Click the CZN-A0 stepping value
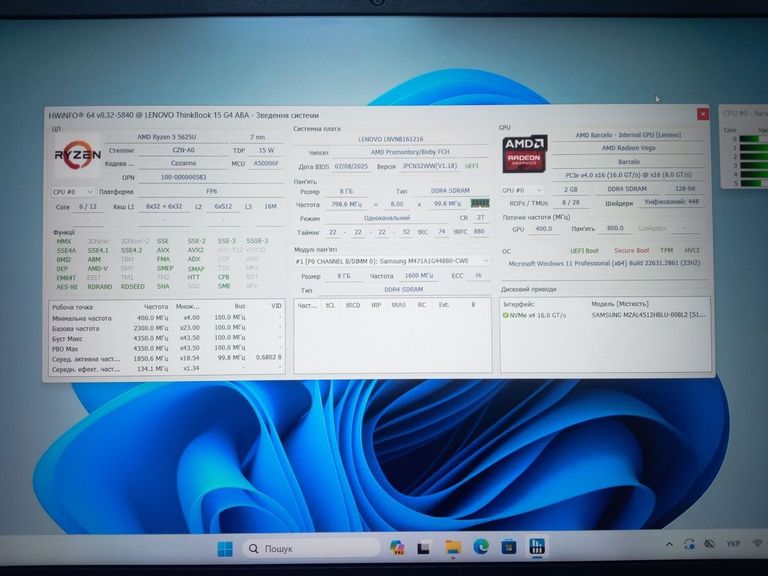Image resolution: width=768 pixels, height=576 pixels. click(184, 150)
